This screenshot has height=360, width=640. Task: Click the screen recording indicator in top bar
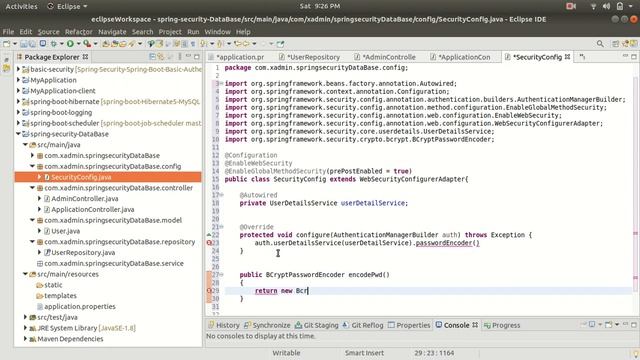(x=571, y=6)
